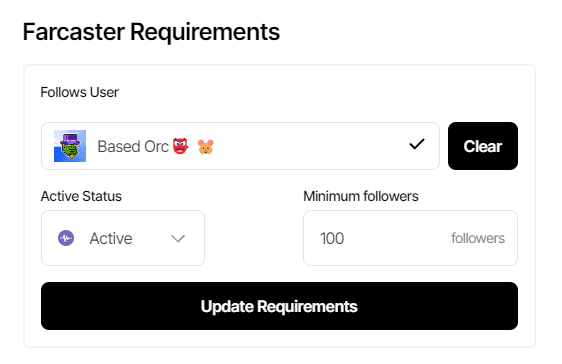The image size is (562, 364).
Task: Click the Active Status label
Action: pos(81,196)
